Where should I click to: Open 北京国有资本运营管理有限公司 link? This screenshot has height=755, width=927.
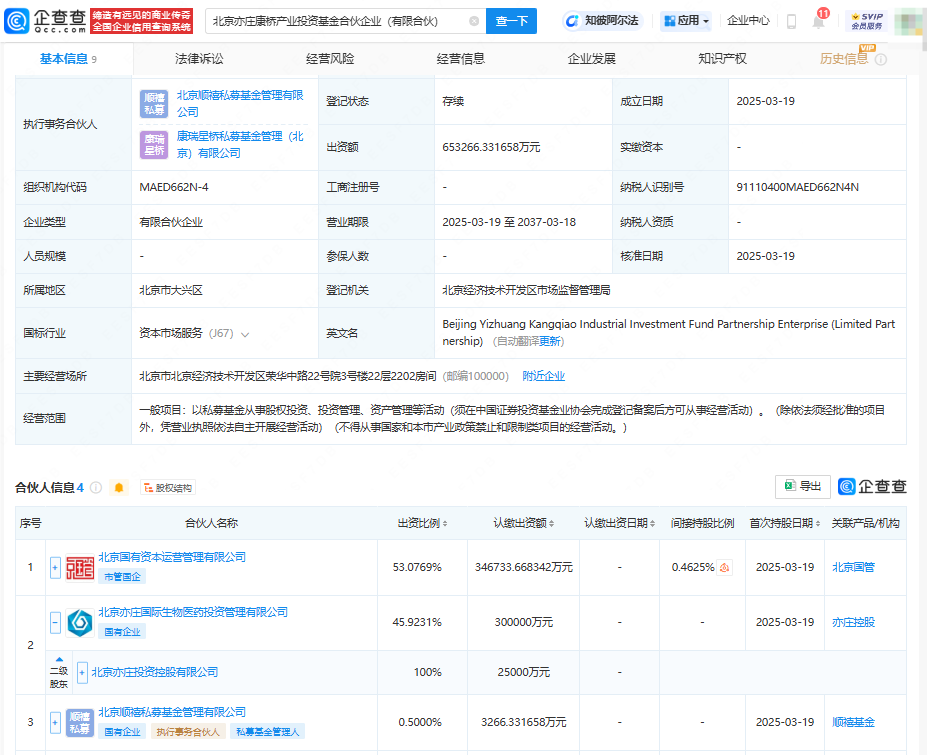point(172,557)
